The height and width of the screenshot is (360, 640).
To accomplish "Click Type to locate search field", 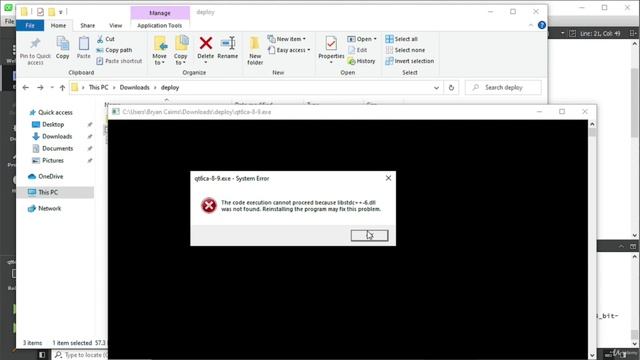I will tap(82, 355).
